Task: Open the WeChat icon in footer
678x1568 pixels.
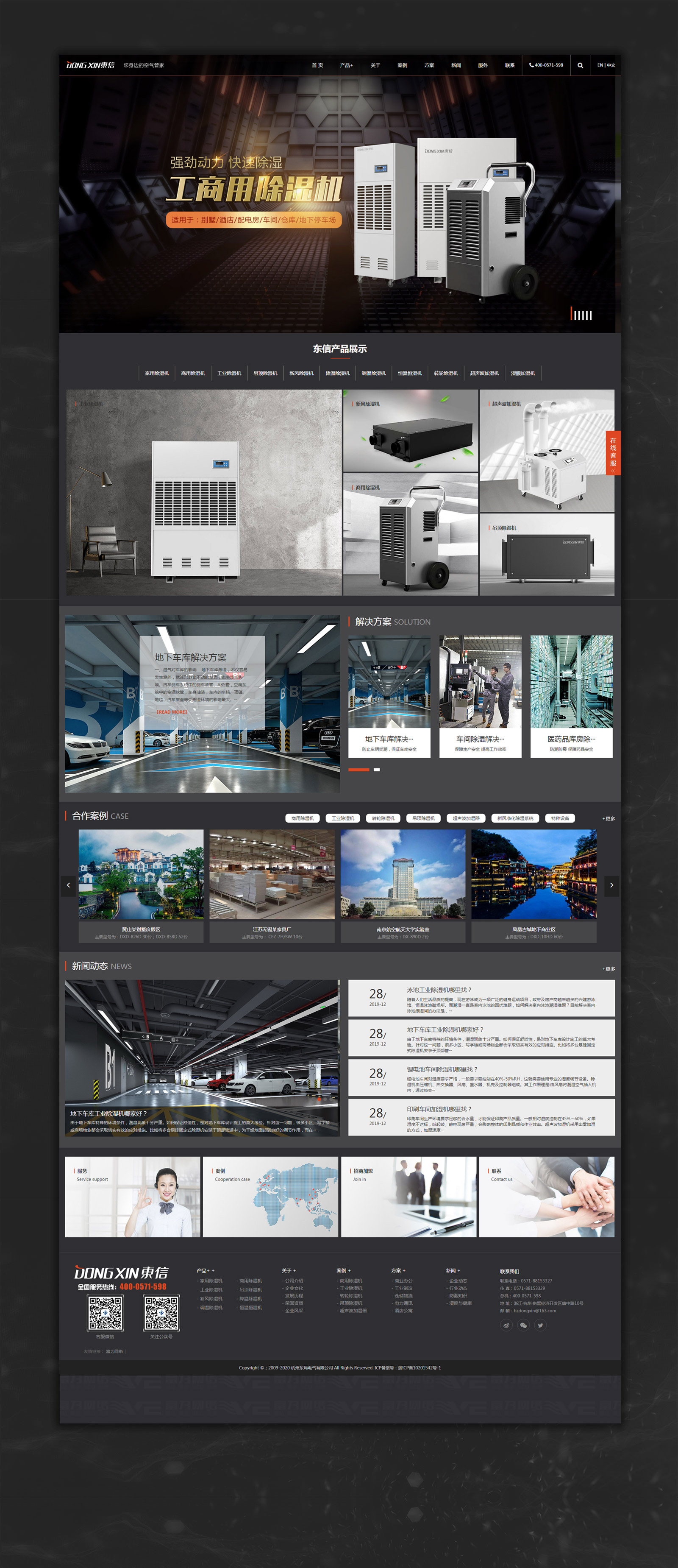Action: (x=523, y=1325)
